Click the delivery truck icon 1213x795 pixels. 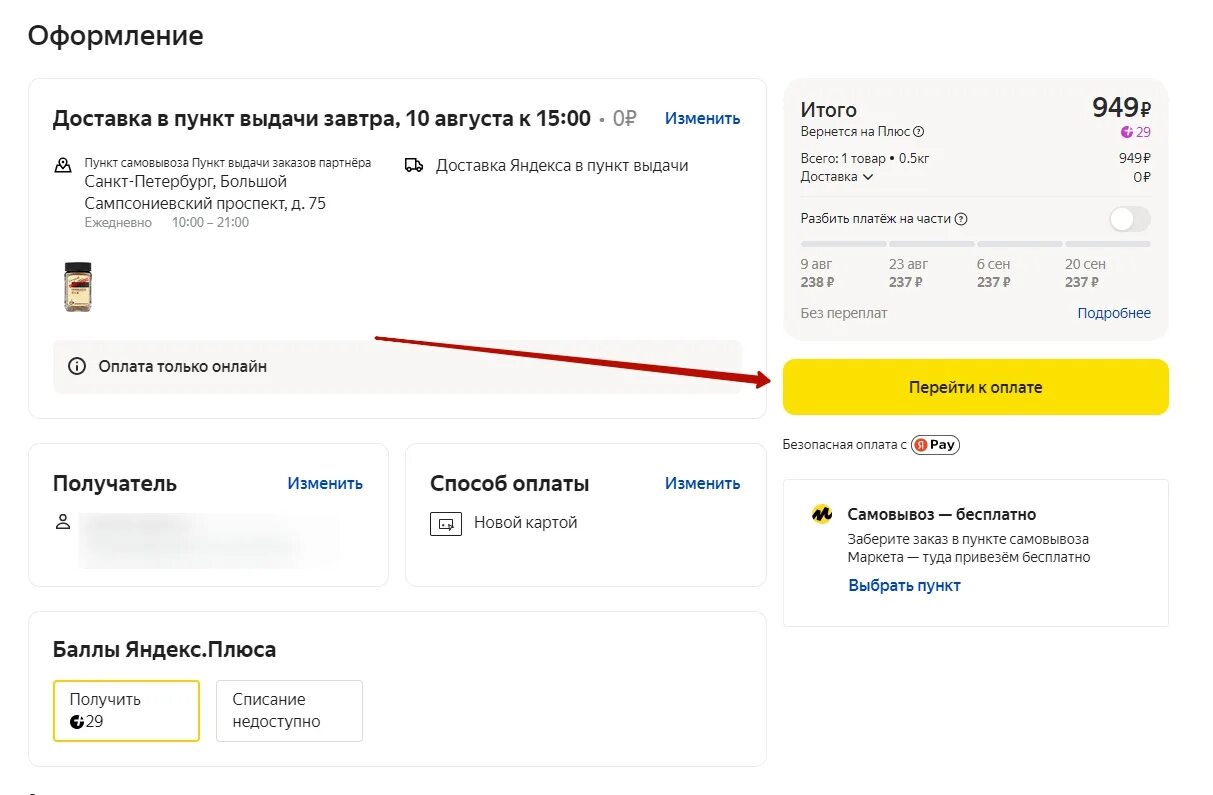(x=414, y=165)
